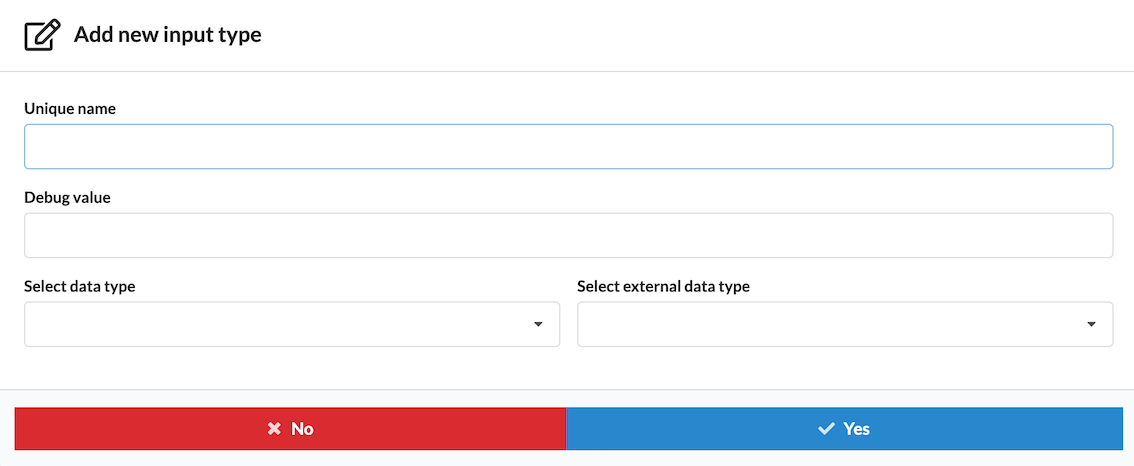Open the Select data type dropdown

pyautogui.click(x=291, y=324)
